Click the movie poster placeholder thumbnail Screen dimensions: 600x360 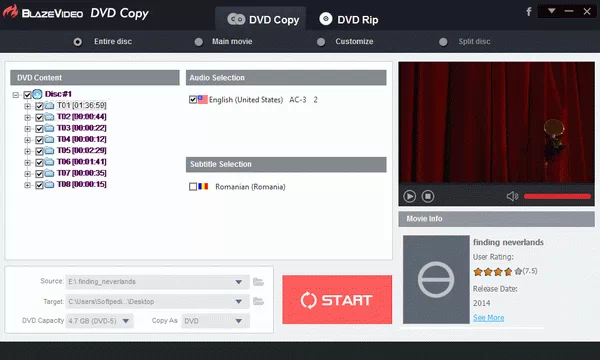coord(436,279)
